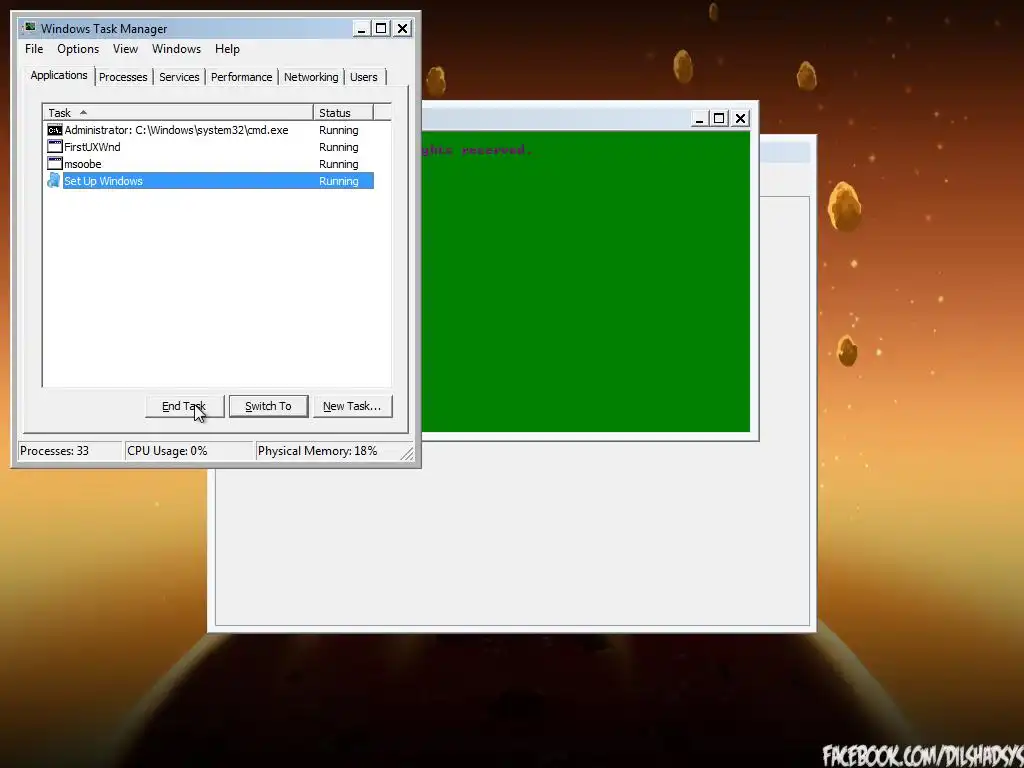Image resolution: width=1024 pixels, height=768 pixels.
Task: Minimize the green command prompt window
Action: tap(699, 118)
